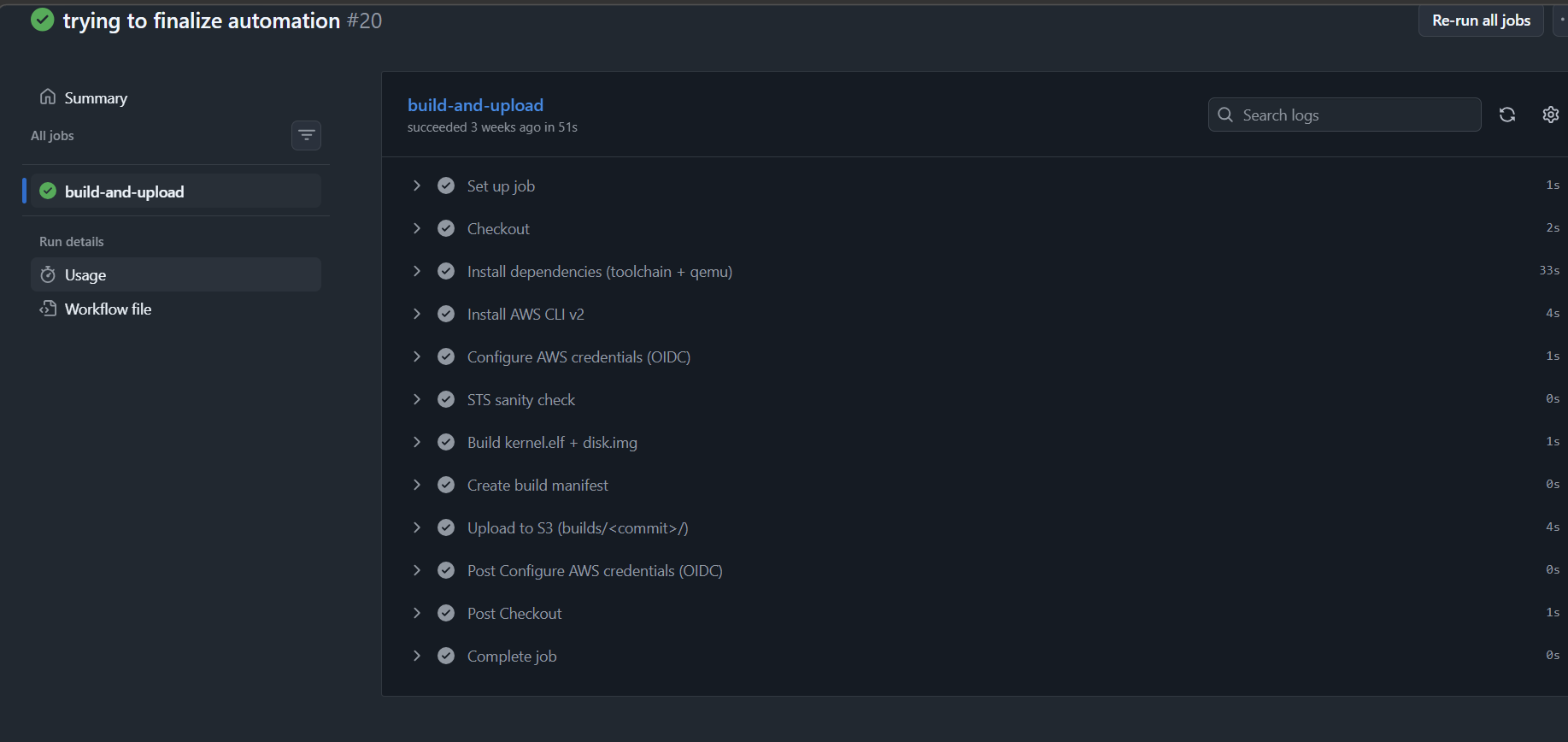This screenshot has width=1568, height=742.
Task: Click check icon for Upload to S3 step
Action: 446,527
